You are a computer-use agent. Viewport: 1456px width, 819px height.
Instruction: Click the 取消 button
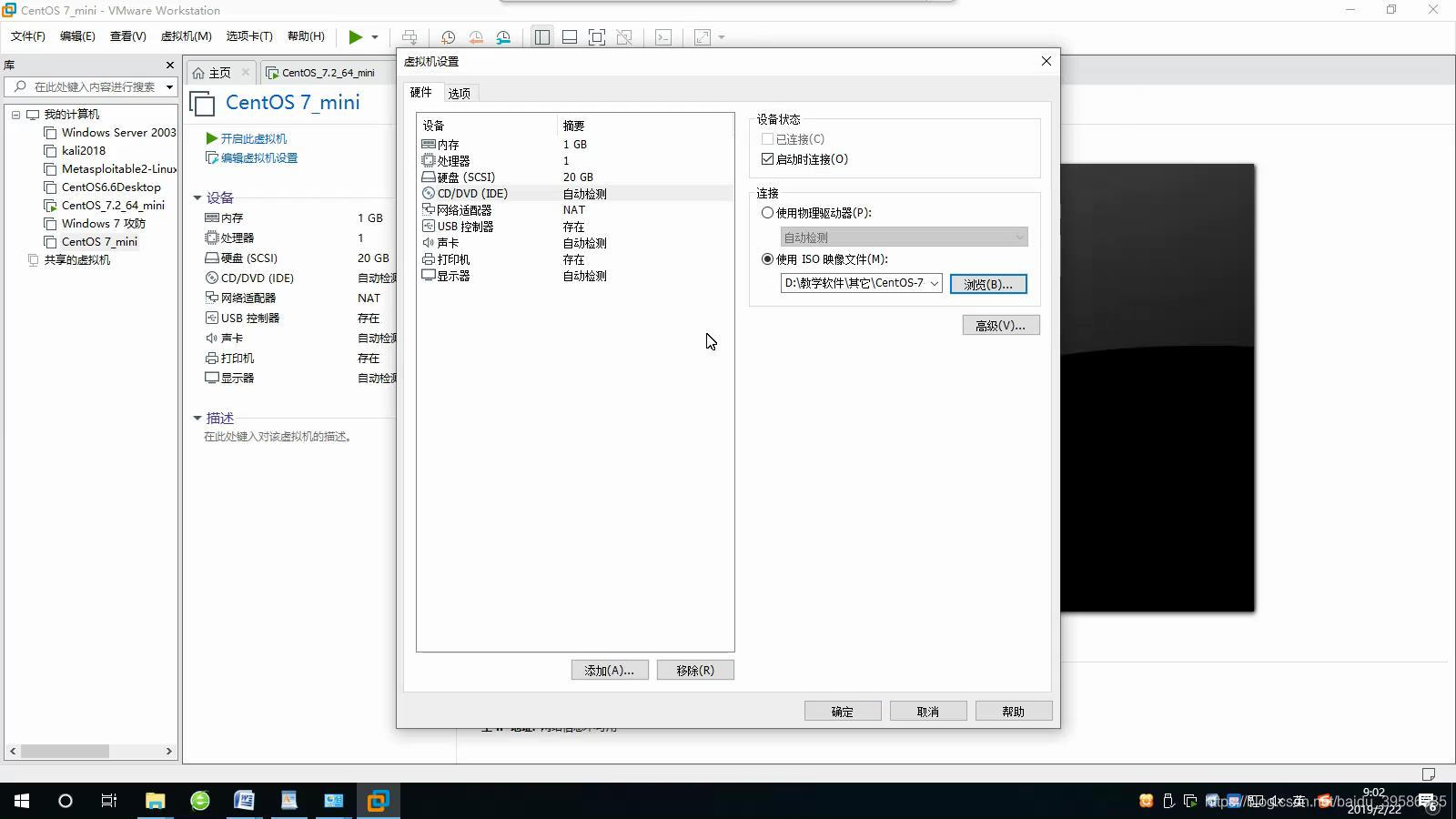tap(928, 711)
